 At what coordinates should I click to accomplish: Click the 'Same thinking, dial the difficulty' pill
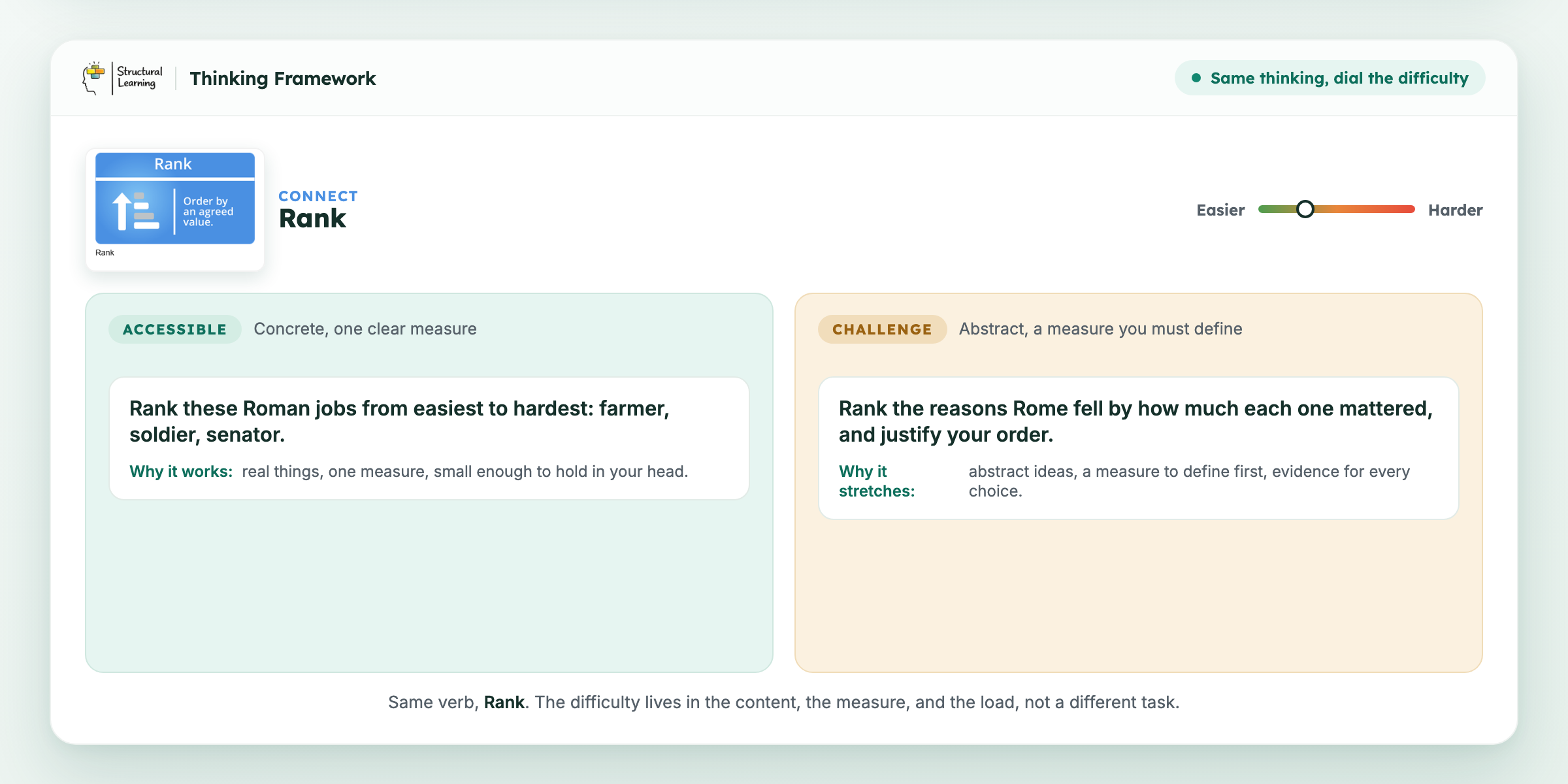(x=1330, y=78)
